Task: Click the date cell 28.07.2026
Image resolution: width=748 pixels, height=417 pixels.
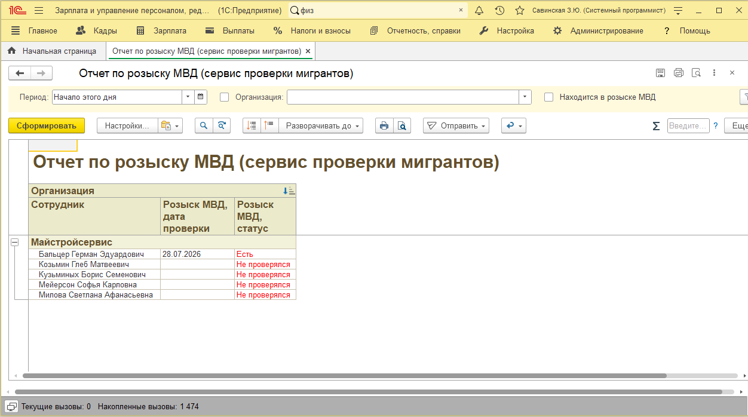Action: (x=197, y=254)
